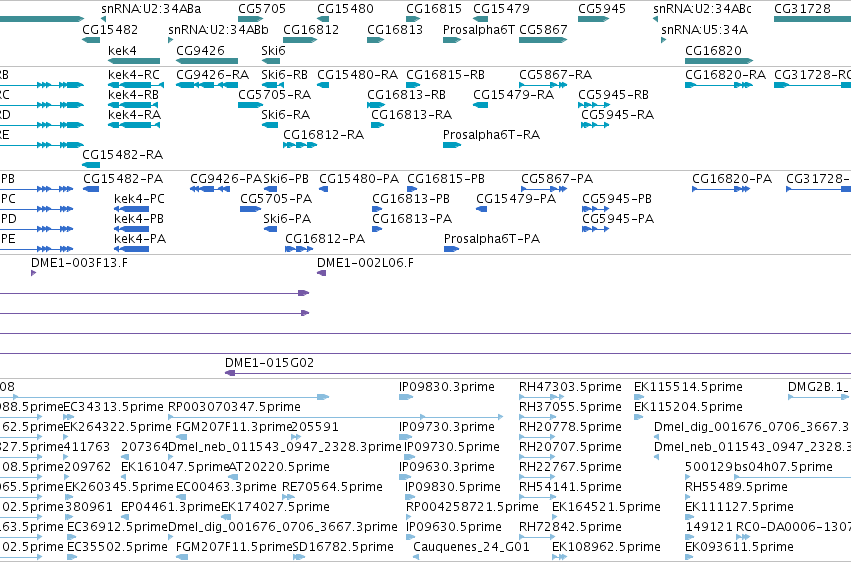
Task: Select the CG9426 gene label
Action: [200, 50]
